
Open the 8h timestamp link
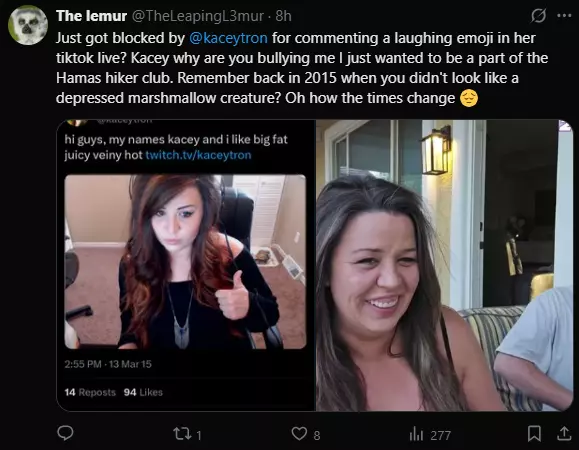[x=284, y=16]
